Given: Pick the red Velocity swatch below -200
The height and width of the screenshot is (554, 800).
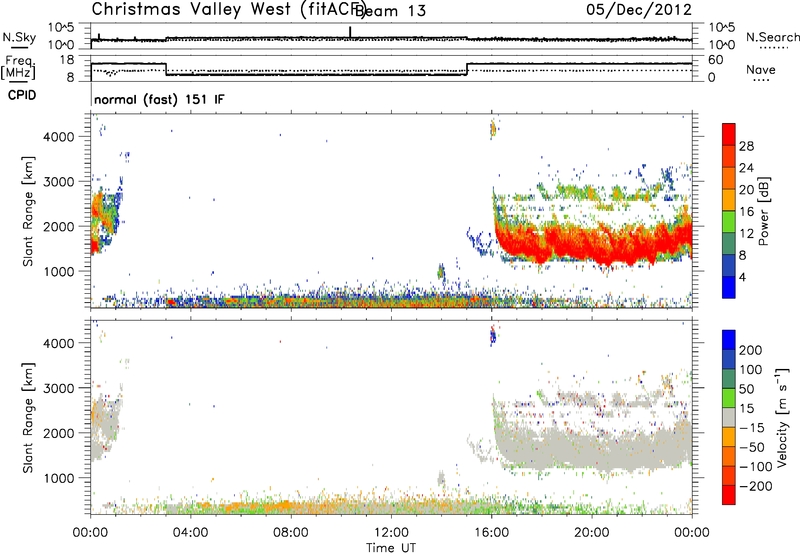Looking at the screenshot, I should pos(729,495).
